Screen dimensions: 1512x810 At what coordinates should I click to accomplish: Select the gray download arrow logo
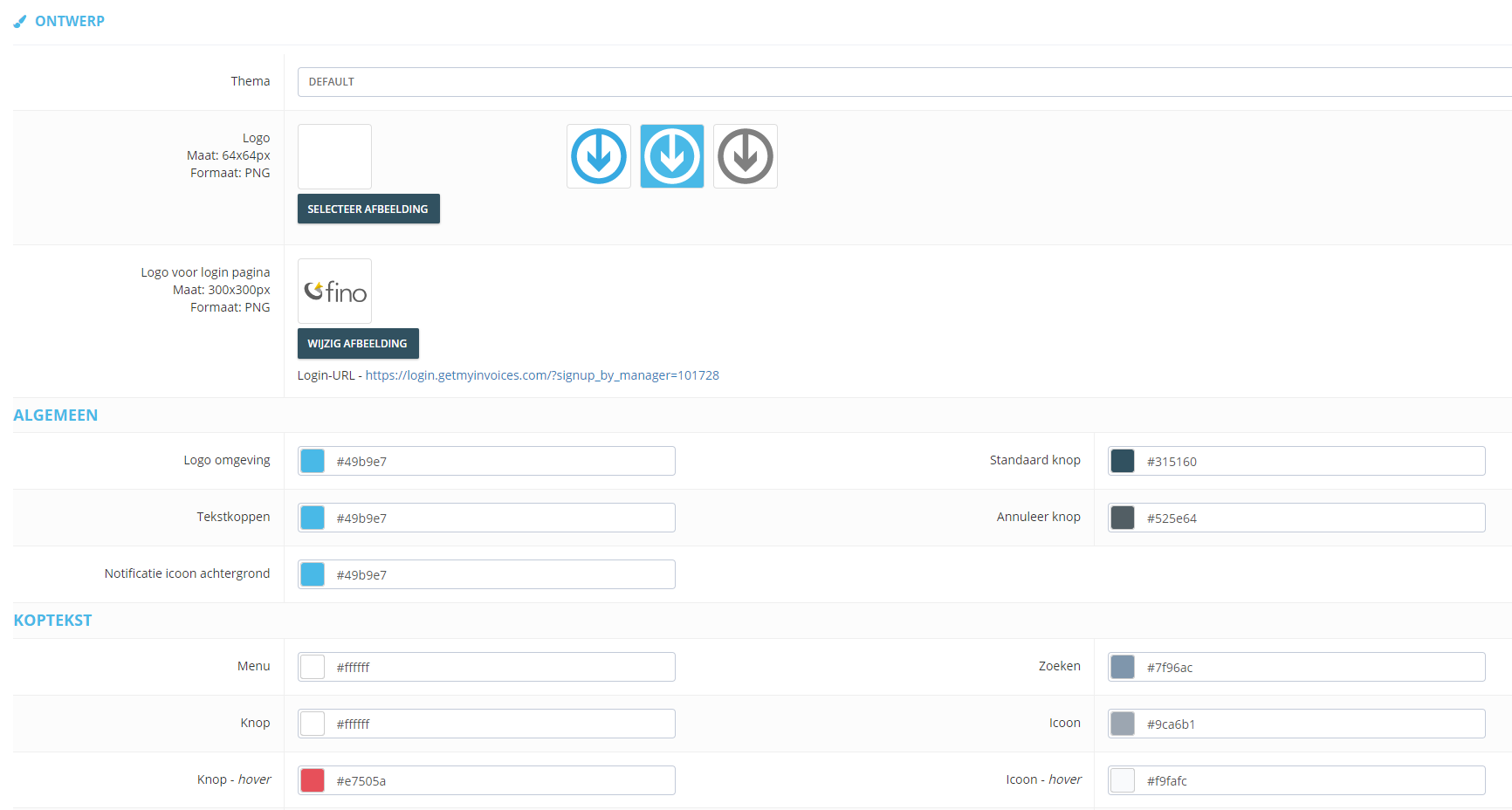click(x=746, y=156)
